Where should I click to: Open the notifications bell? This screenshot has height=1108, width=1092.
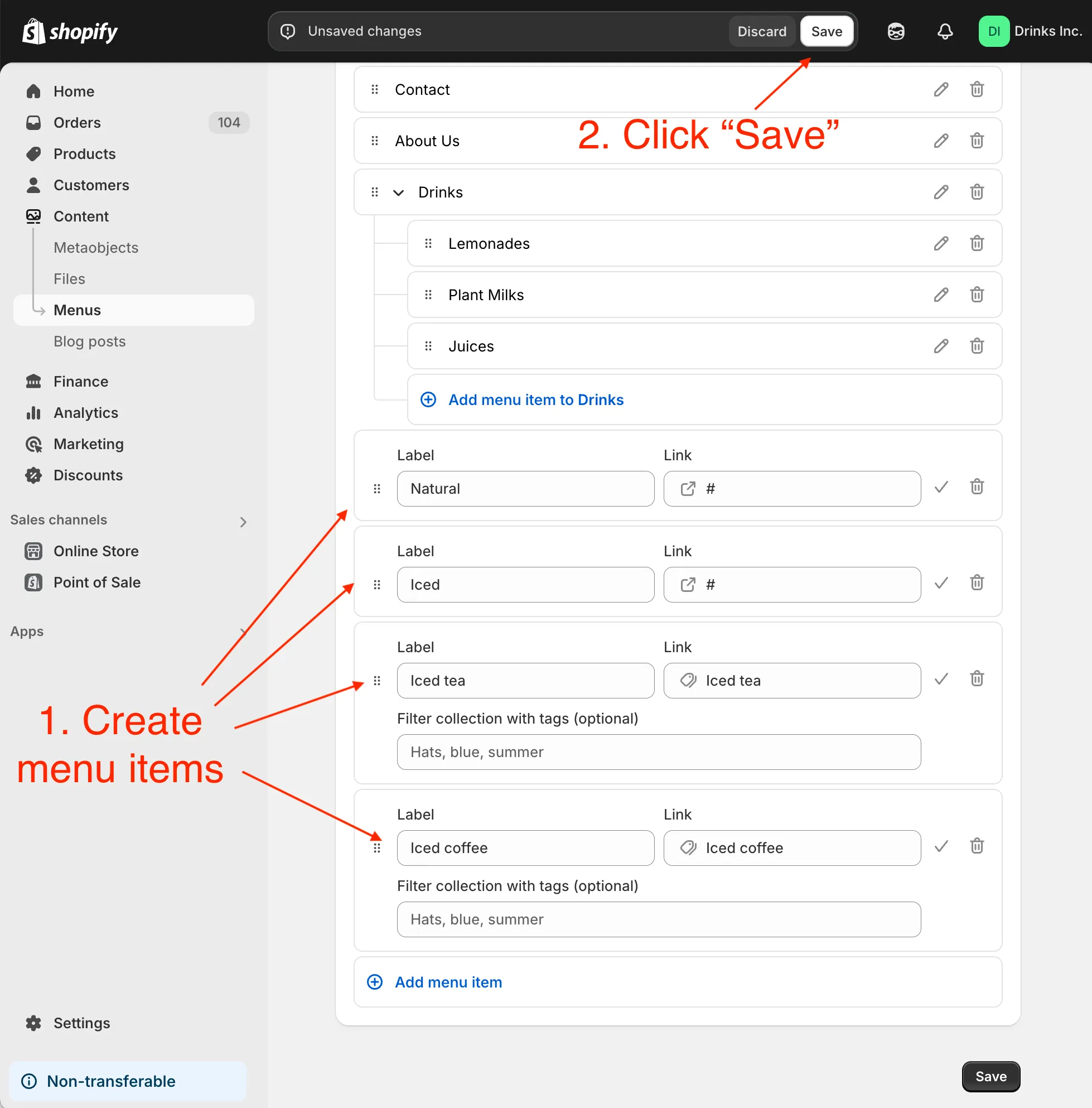[x=944, y=31]
